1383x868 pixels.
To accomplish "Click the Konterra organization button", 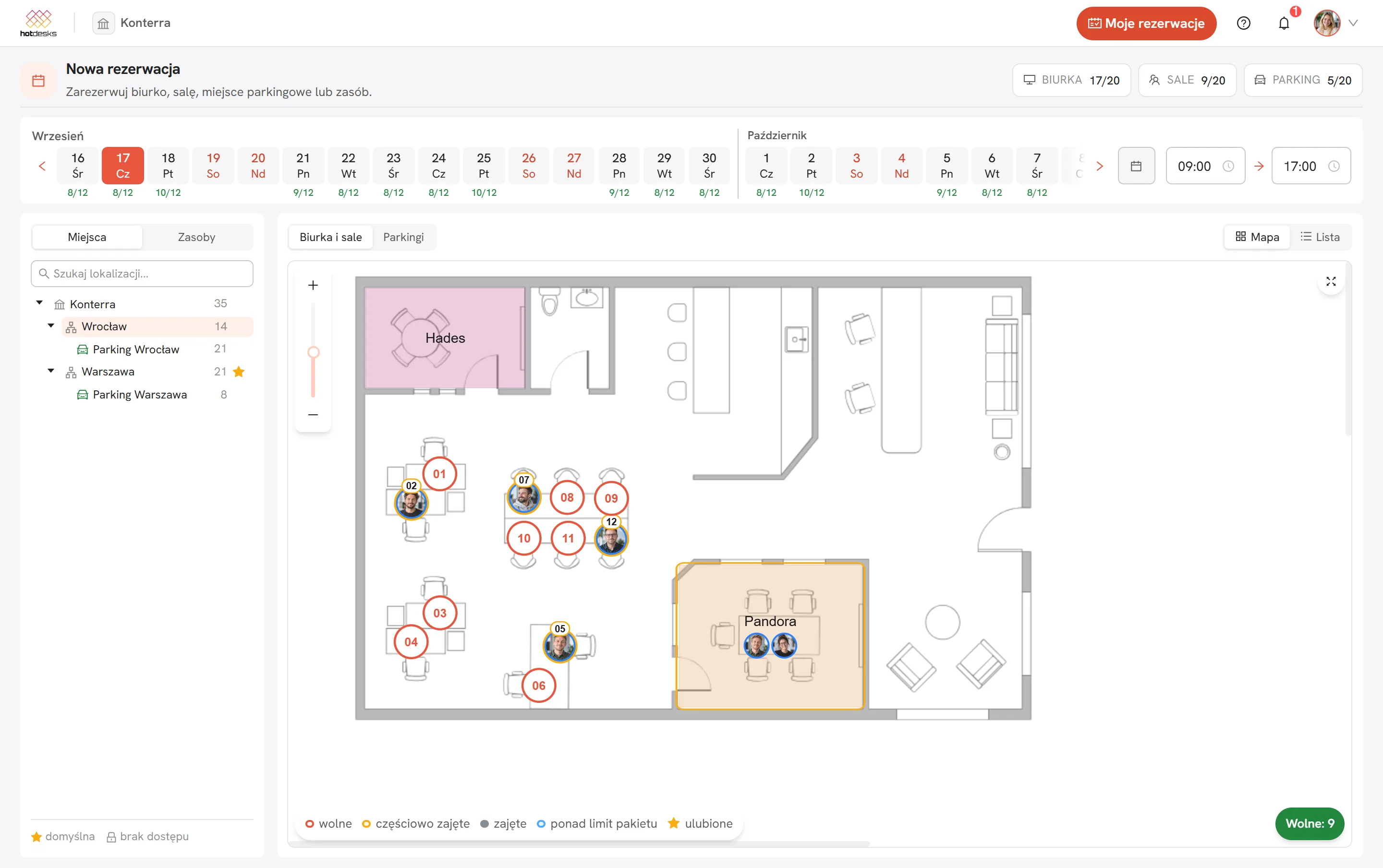I will (x=132, y=23).
